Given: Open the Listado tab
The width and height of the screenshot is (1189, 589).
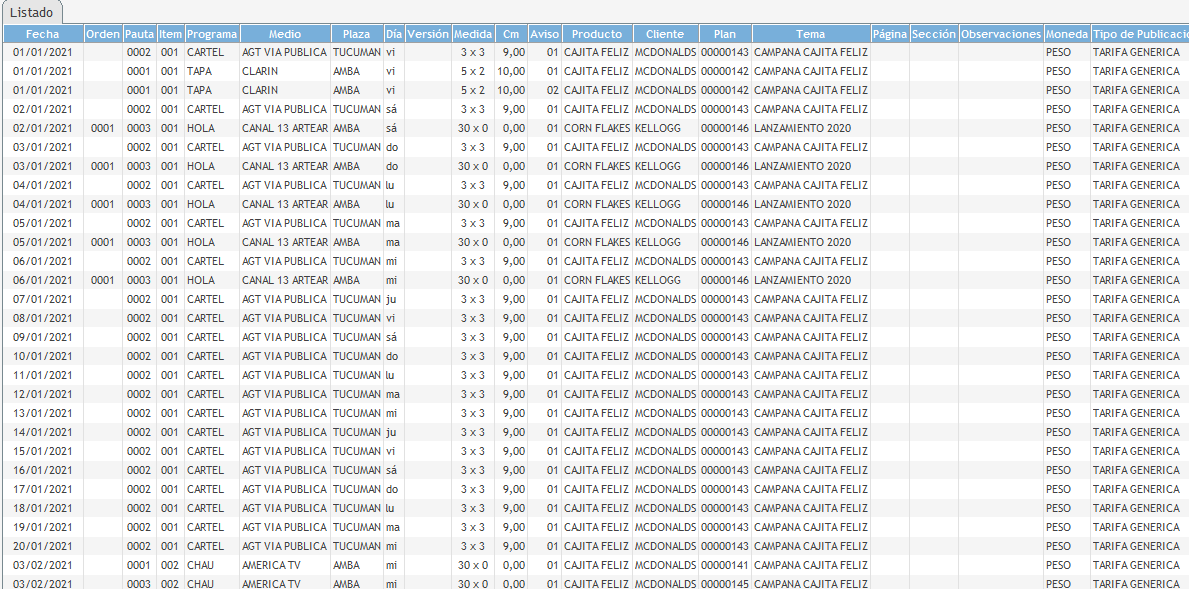Looking at the screenshot, I should pyautogui.click(x=31, y=12).
